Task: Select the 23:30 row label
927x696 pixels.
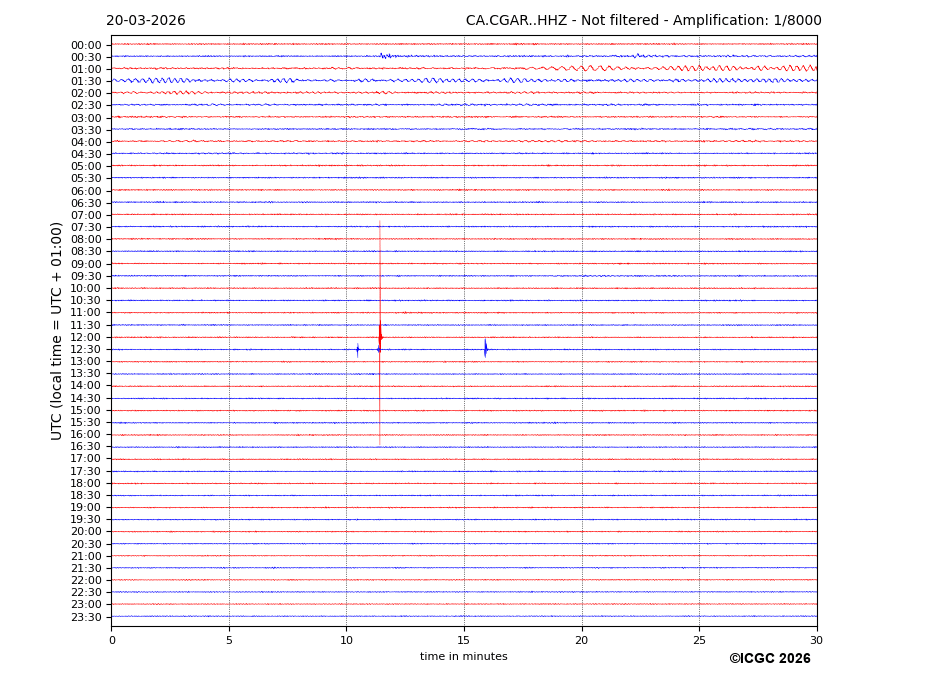Action: coord(86,617)
